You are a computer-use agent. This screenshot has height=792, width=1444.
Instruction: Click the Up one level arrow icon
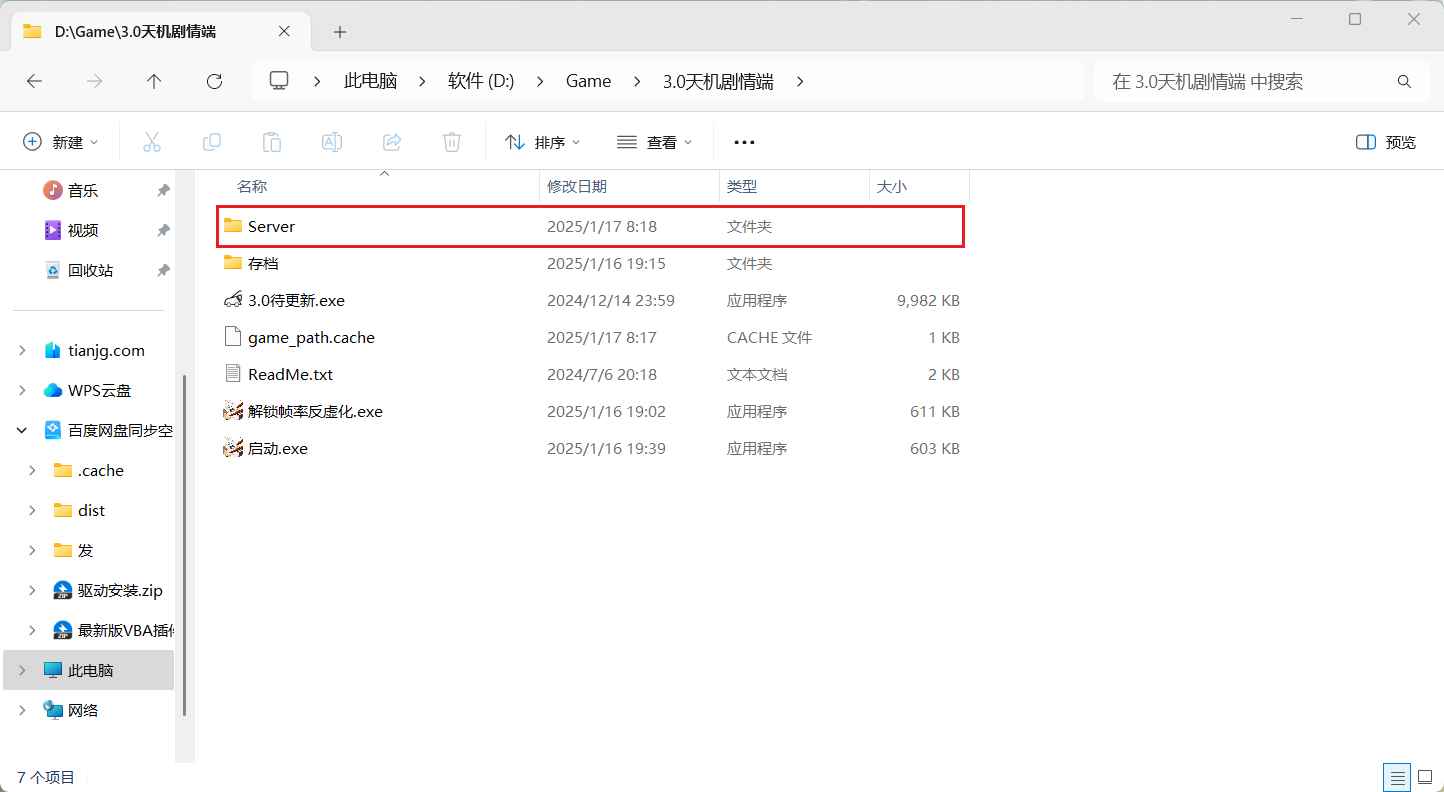tap(153, 81)
